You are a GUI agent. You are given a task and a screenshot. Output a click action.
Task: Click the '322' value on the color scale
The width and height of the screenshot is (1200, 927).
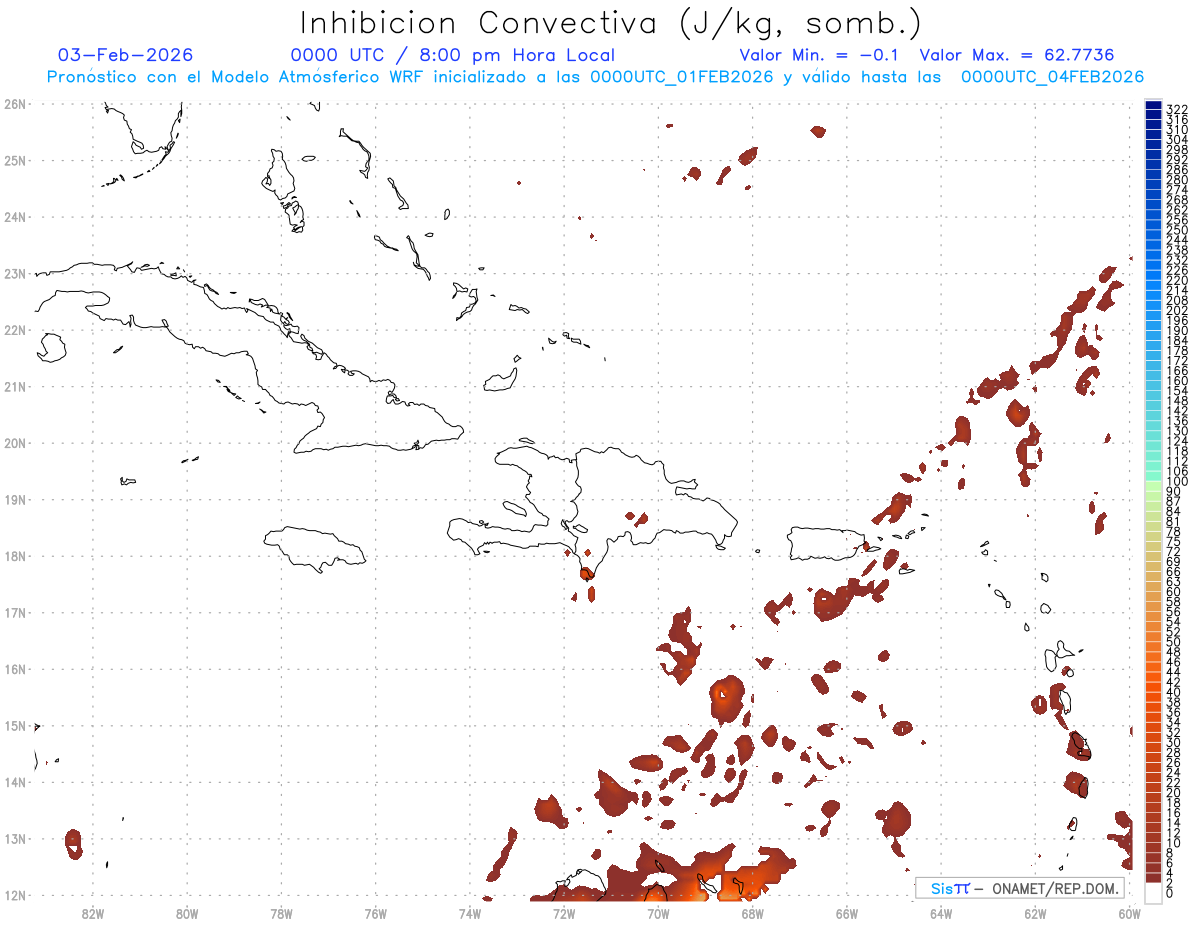[x=1177, y=109]
